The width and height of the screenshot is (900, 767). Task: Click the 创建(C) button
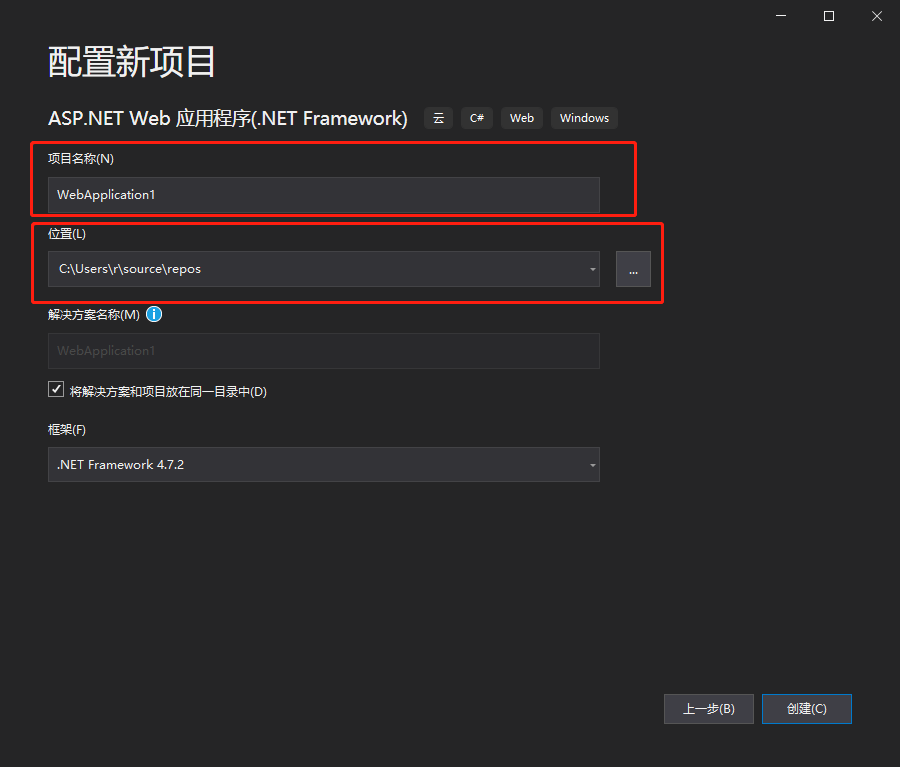pyautogui.click(x=806, y=709)
